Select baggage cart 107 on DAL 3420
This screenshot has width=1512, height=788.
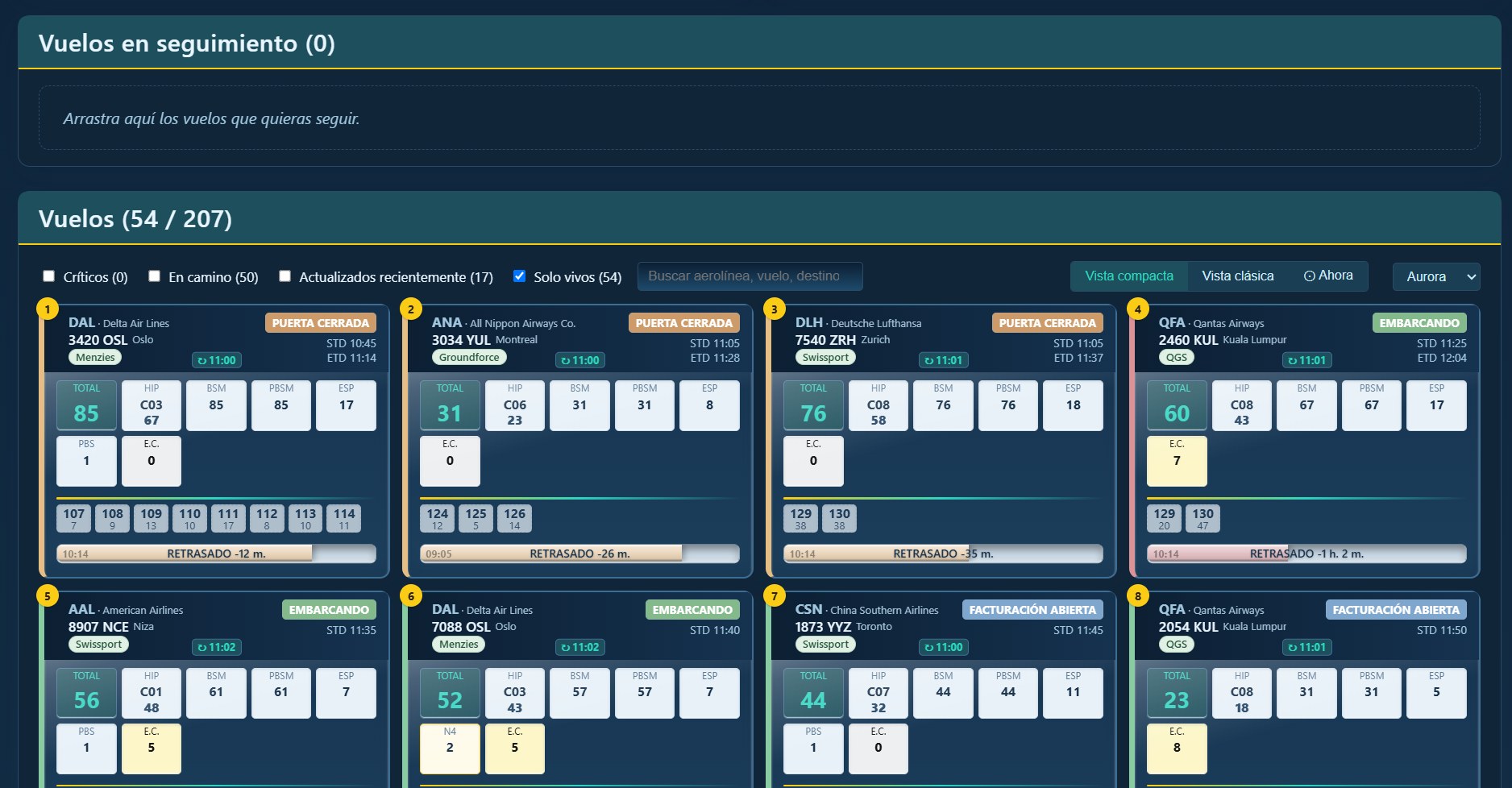73,518
